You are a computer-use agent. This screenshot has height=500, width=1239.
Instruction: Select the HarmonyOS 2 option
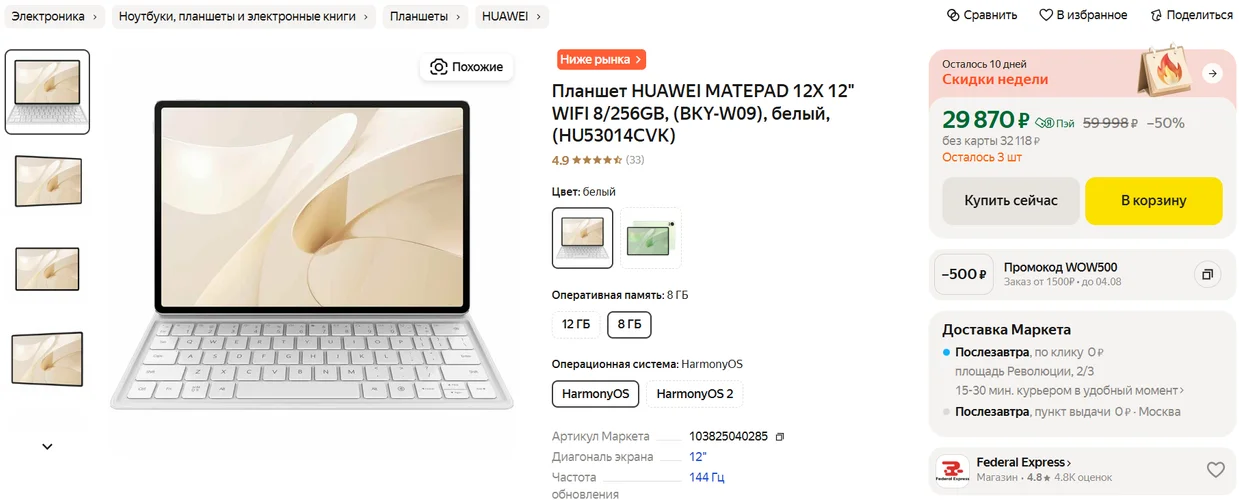pyautogui.click(x=695, y=394)
